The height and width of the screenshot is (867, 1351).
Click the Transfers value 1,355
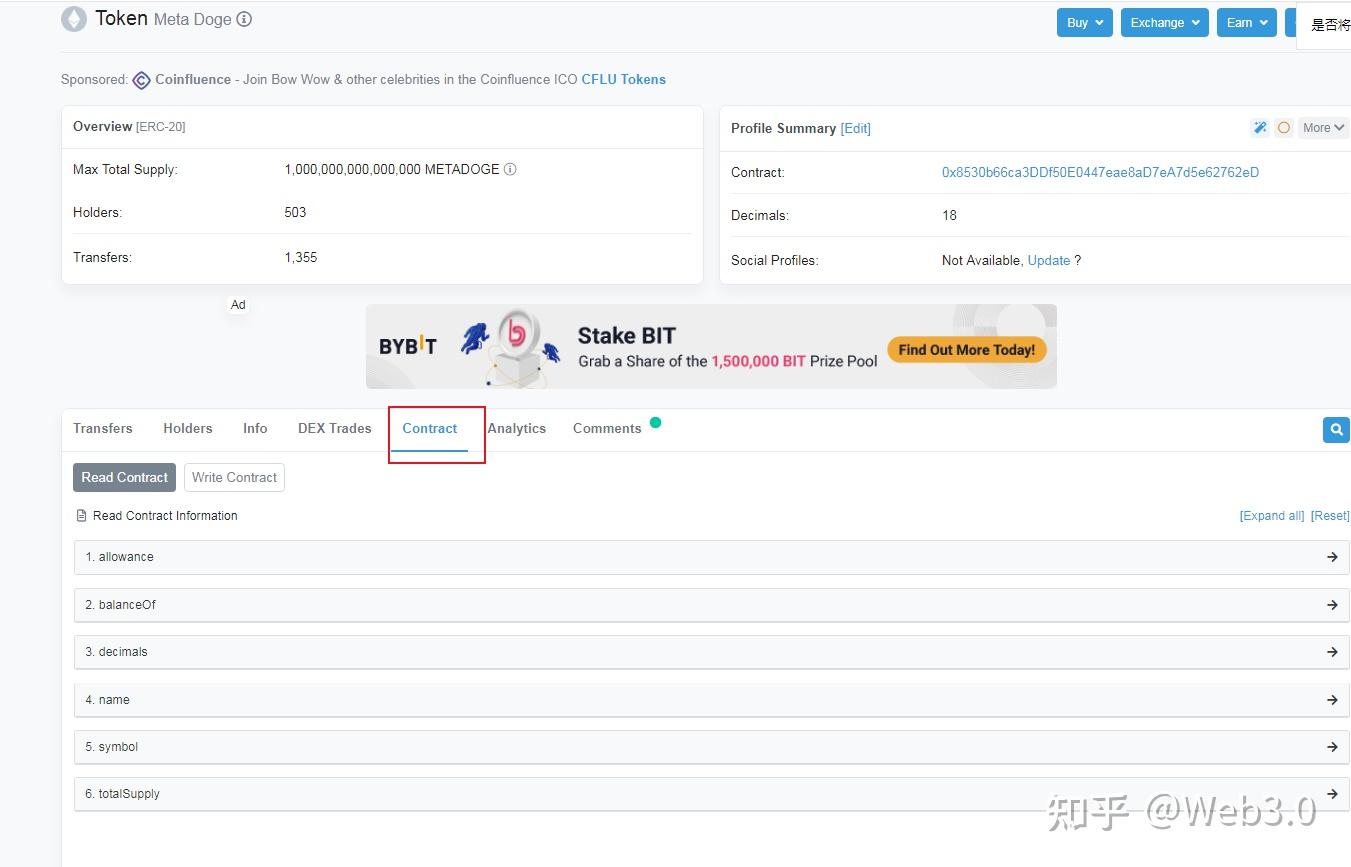pos(301,257)
